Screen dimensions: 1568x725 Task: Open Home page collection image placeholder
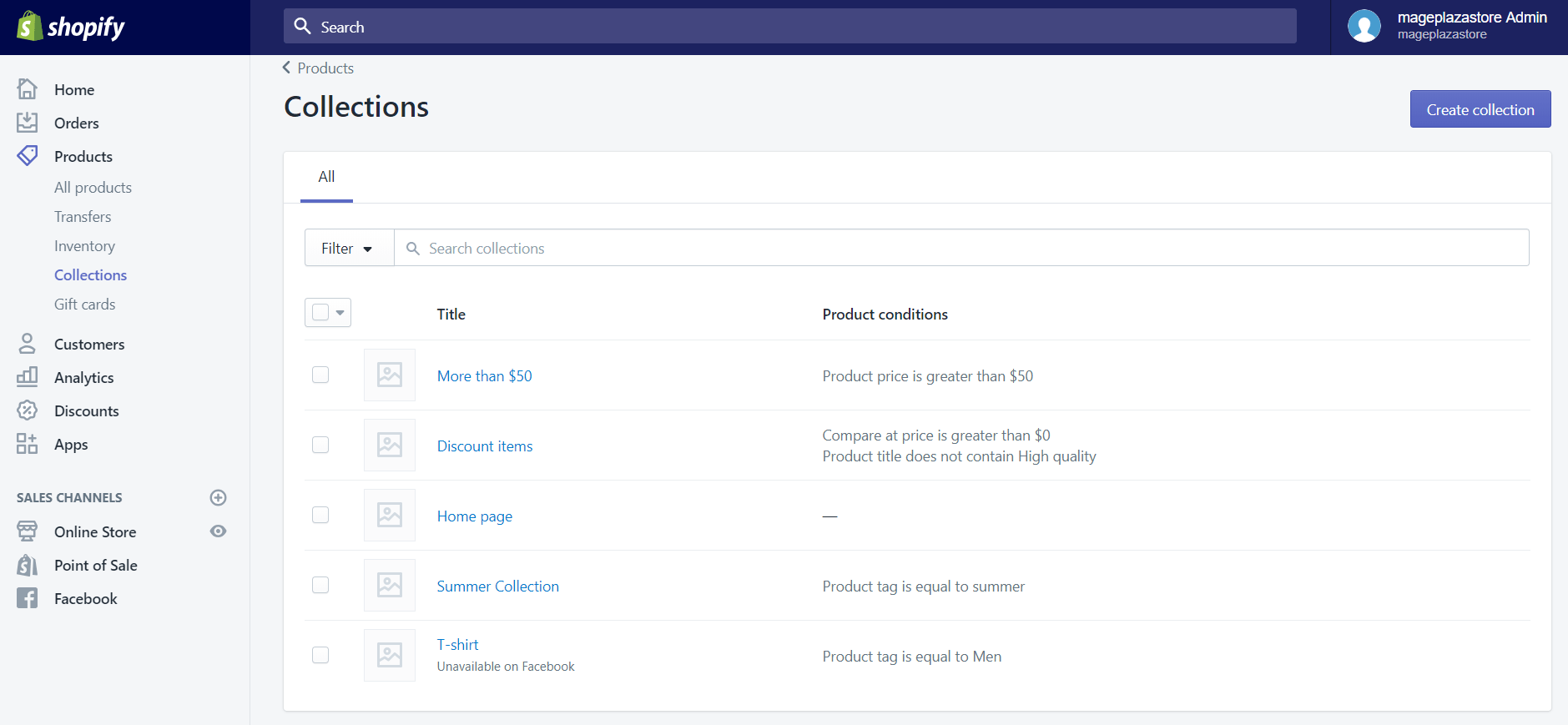click(x=390, y=515)
